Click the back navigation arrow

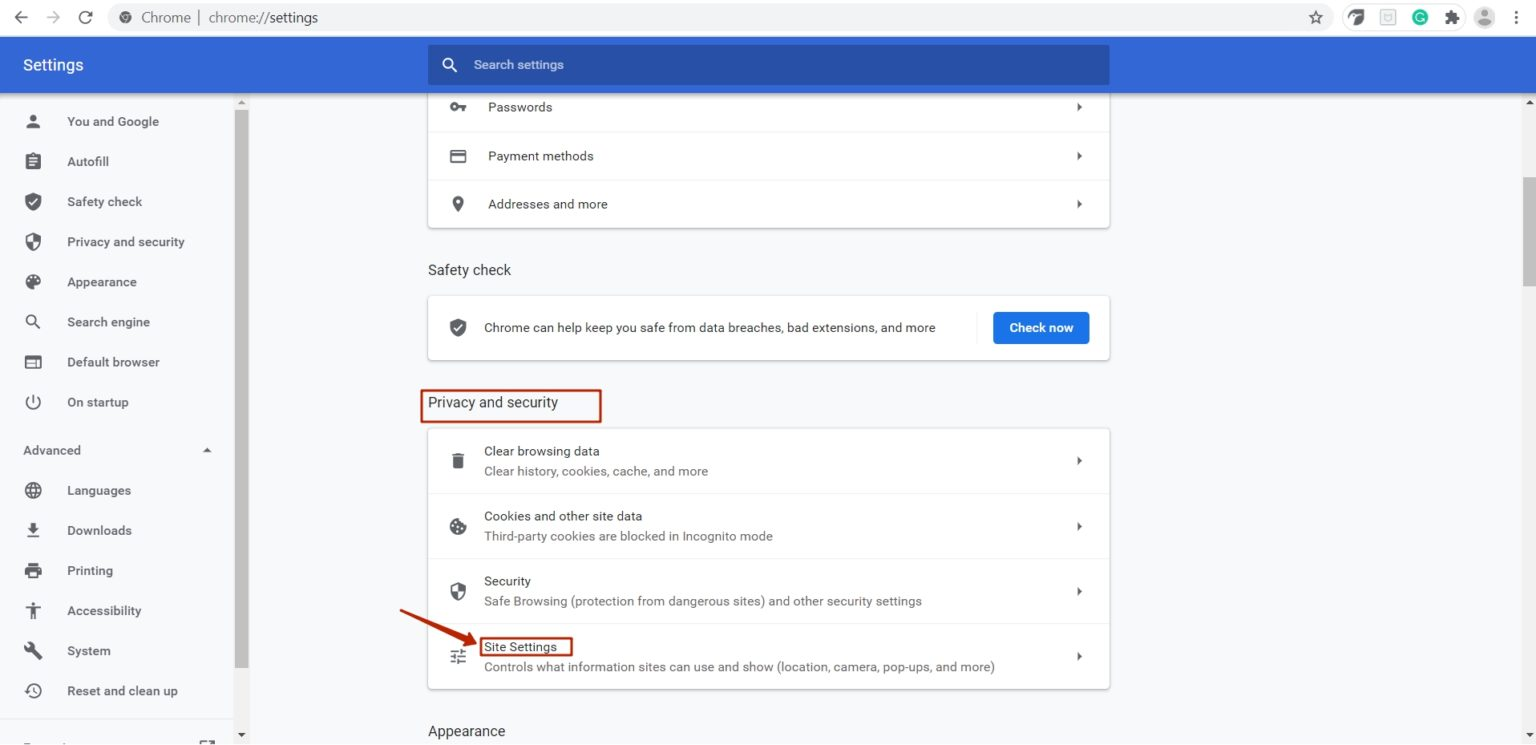(x=21, y=17)
